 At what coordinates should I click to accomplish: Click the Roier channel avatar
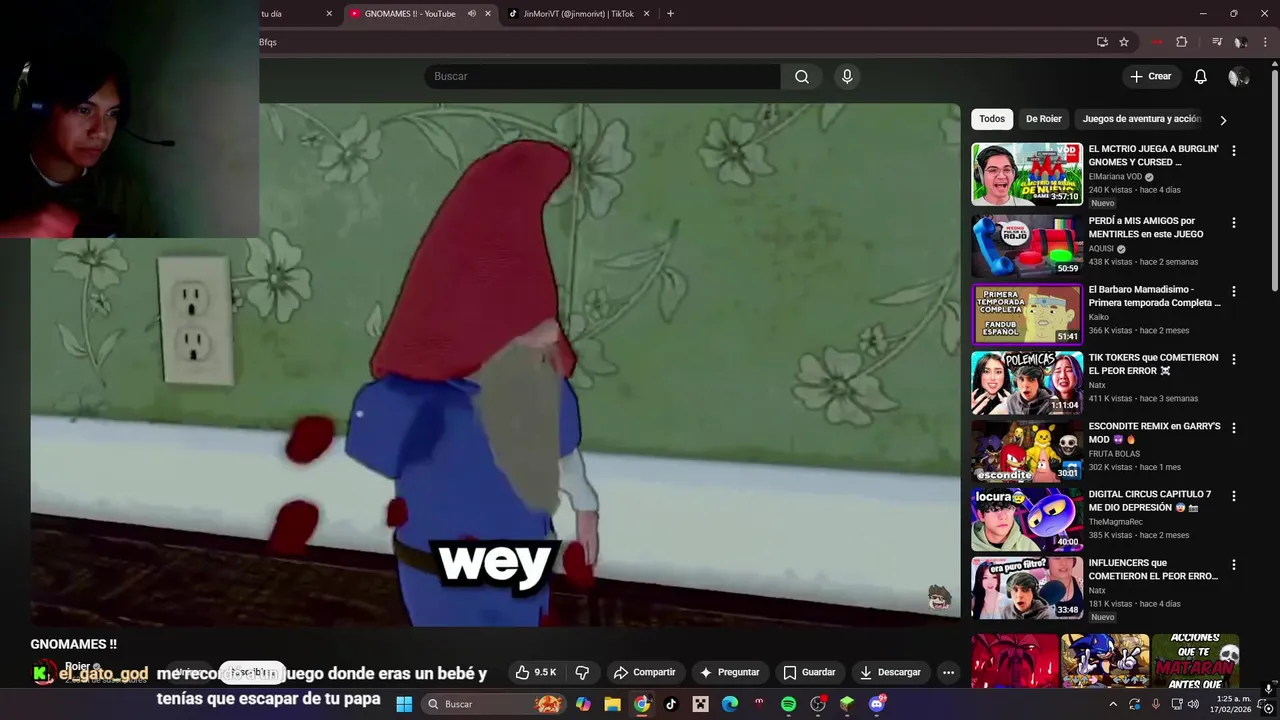point(43,673)
